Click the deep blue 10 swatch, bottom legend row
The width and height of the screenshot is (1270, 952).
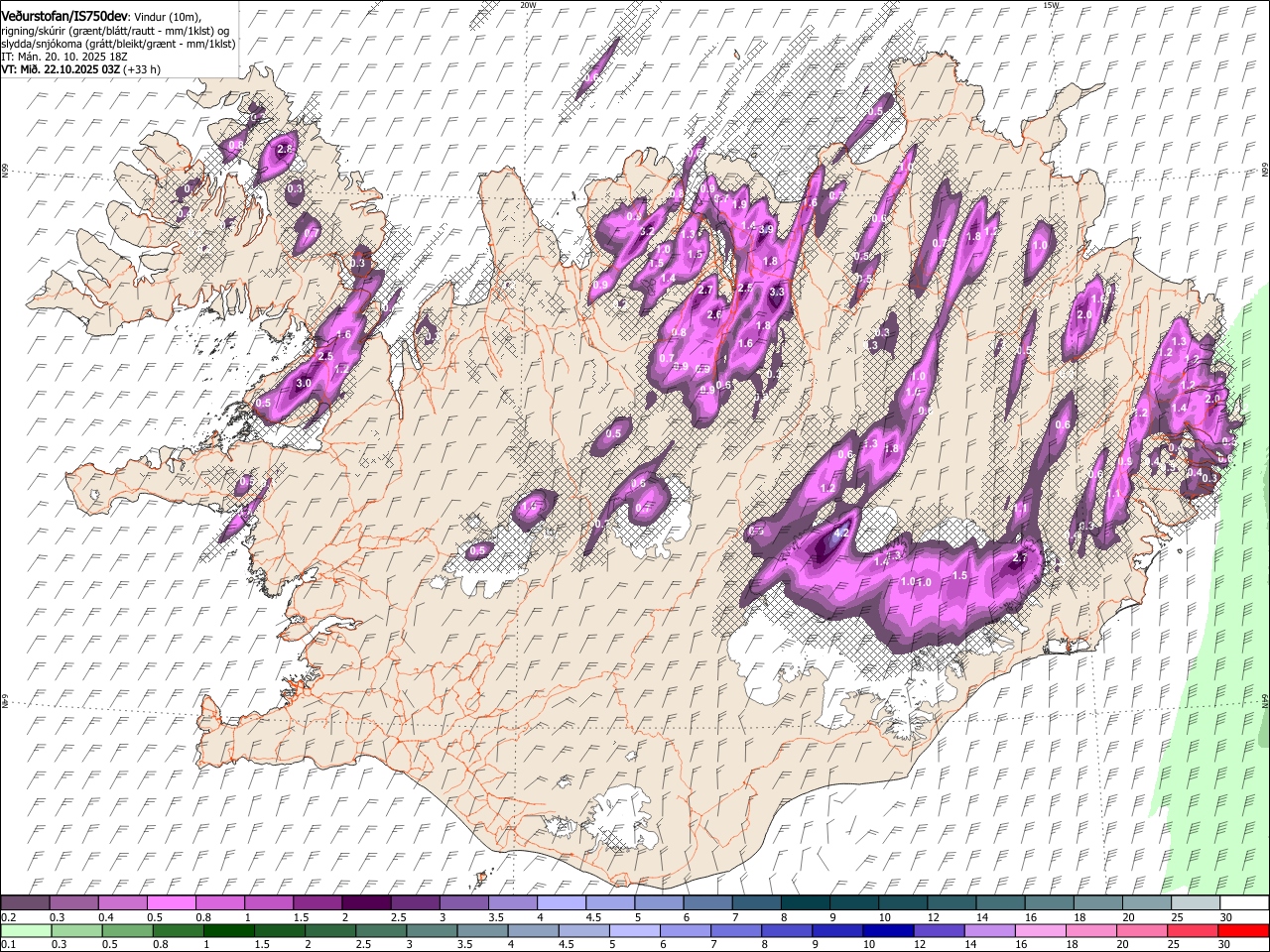click(x=888, y=930)
